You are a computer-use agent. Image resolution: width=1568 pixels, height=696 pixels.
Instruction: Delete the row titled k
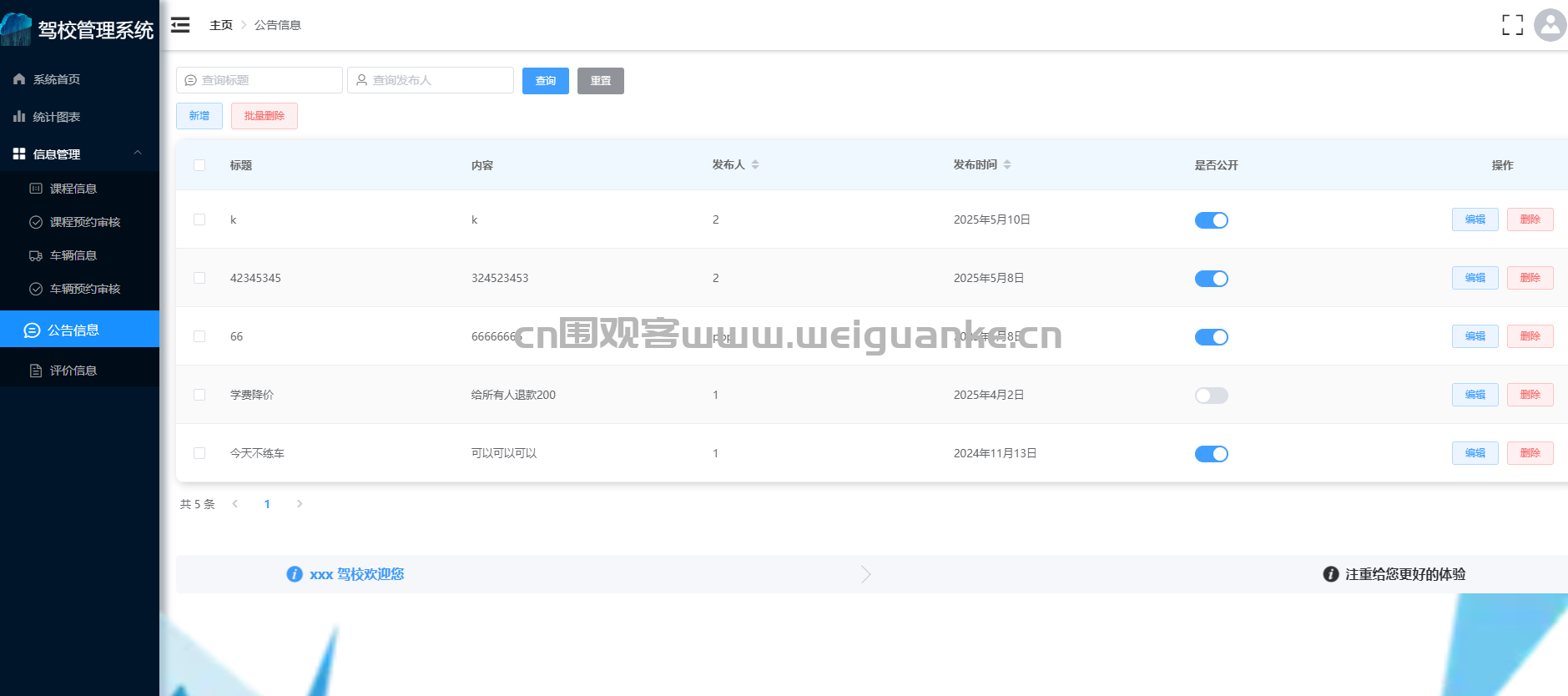coord(1530,219)
